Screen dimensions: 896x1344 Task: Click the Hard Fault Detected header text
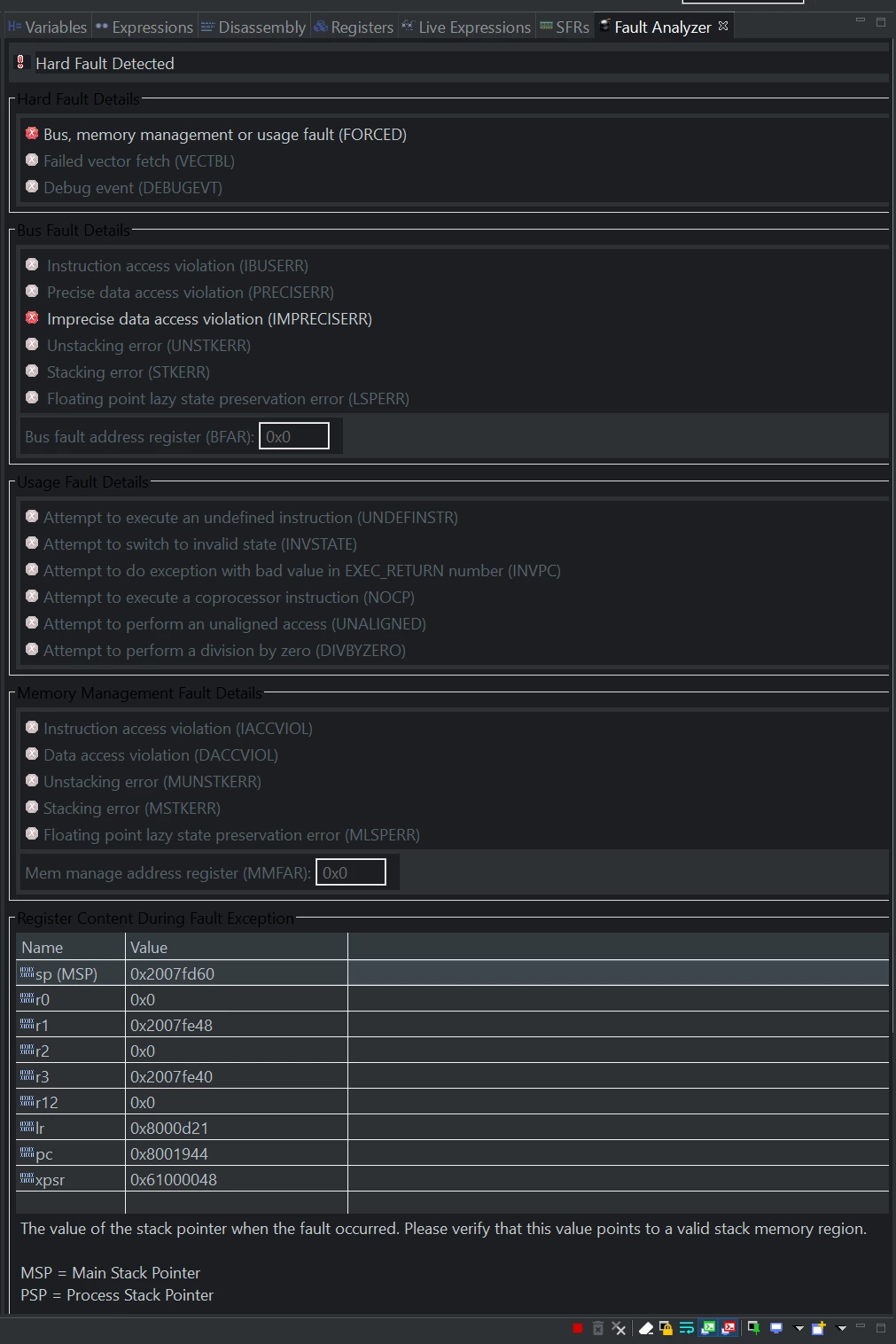(105, 64)
